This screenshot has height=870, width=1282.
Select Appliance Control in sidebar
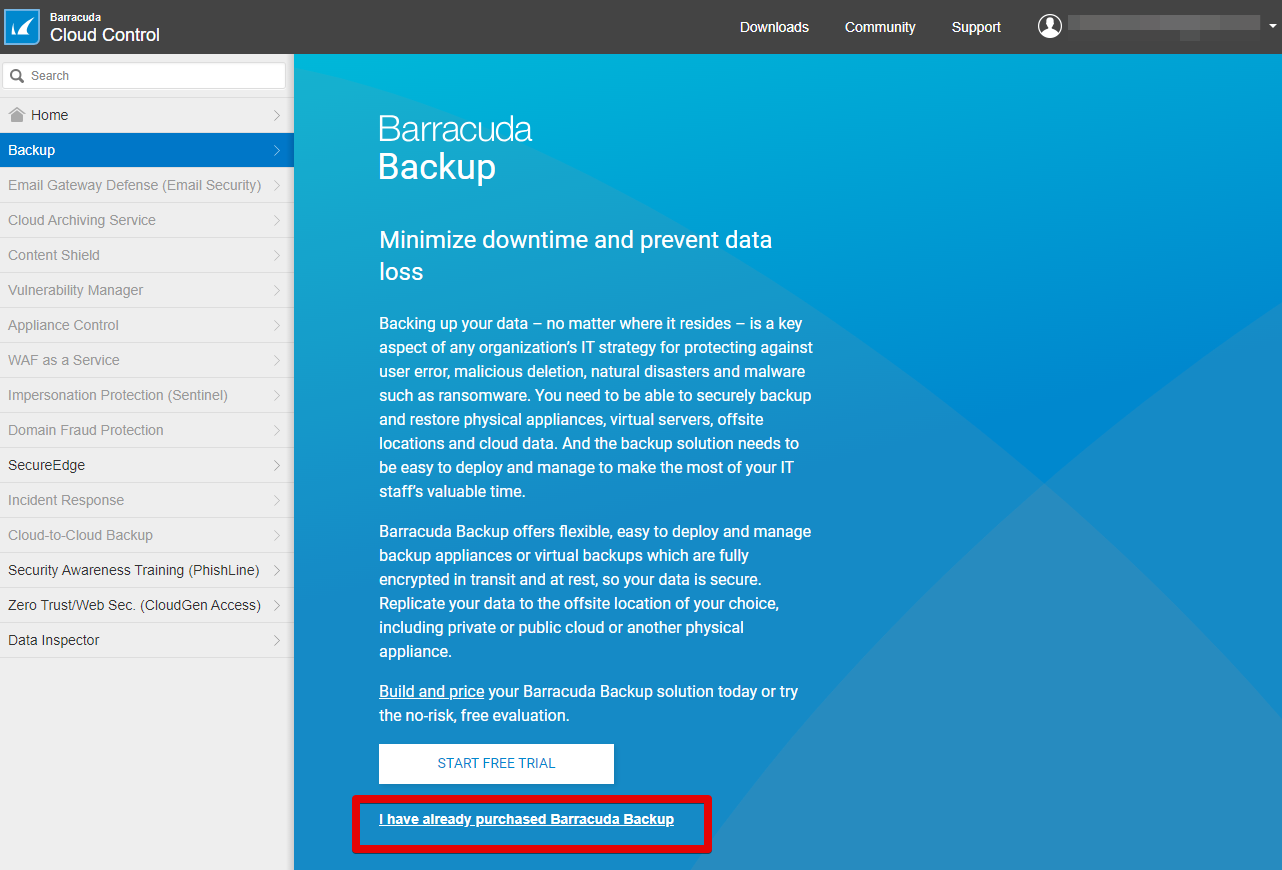147,325
